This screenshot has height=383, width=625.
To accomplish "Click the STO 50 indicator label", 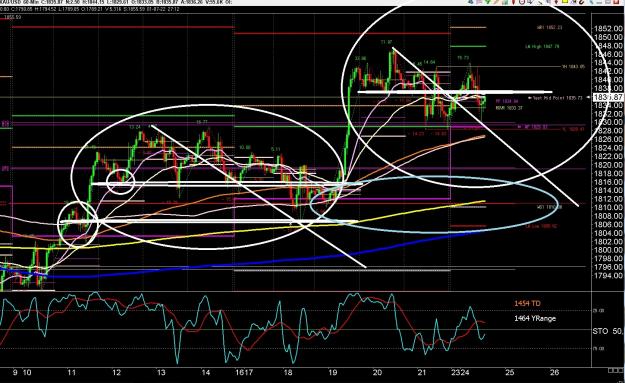I will point(607,331).
